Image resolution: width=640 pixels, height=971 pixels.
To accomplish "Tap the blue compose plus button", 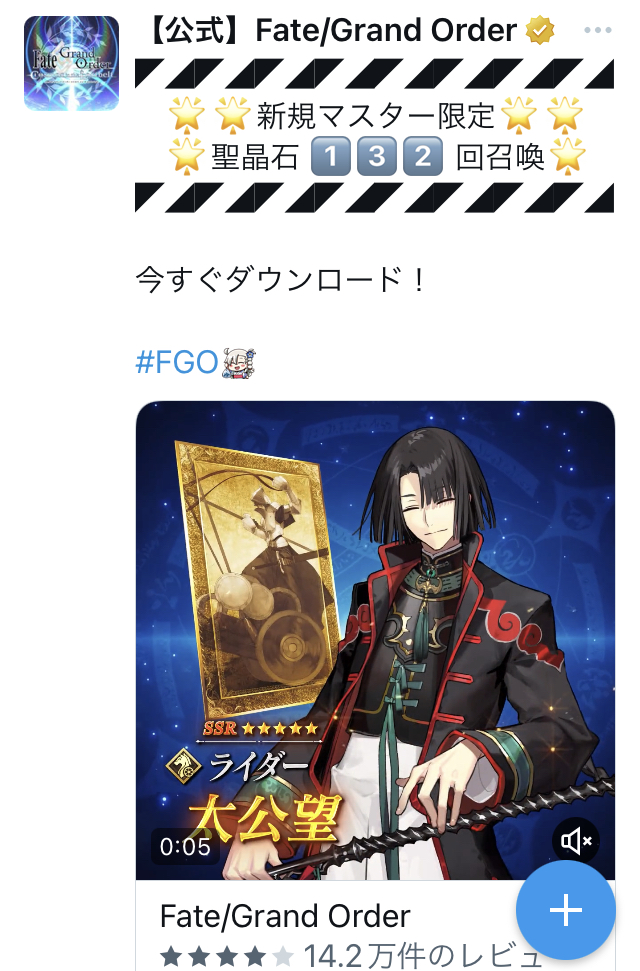I will point(566,910).
